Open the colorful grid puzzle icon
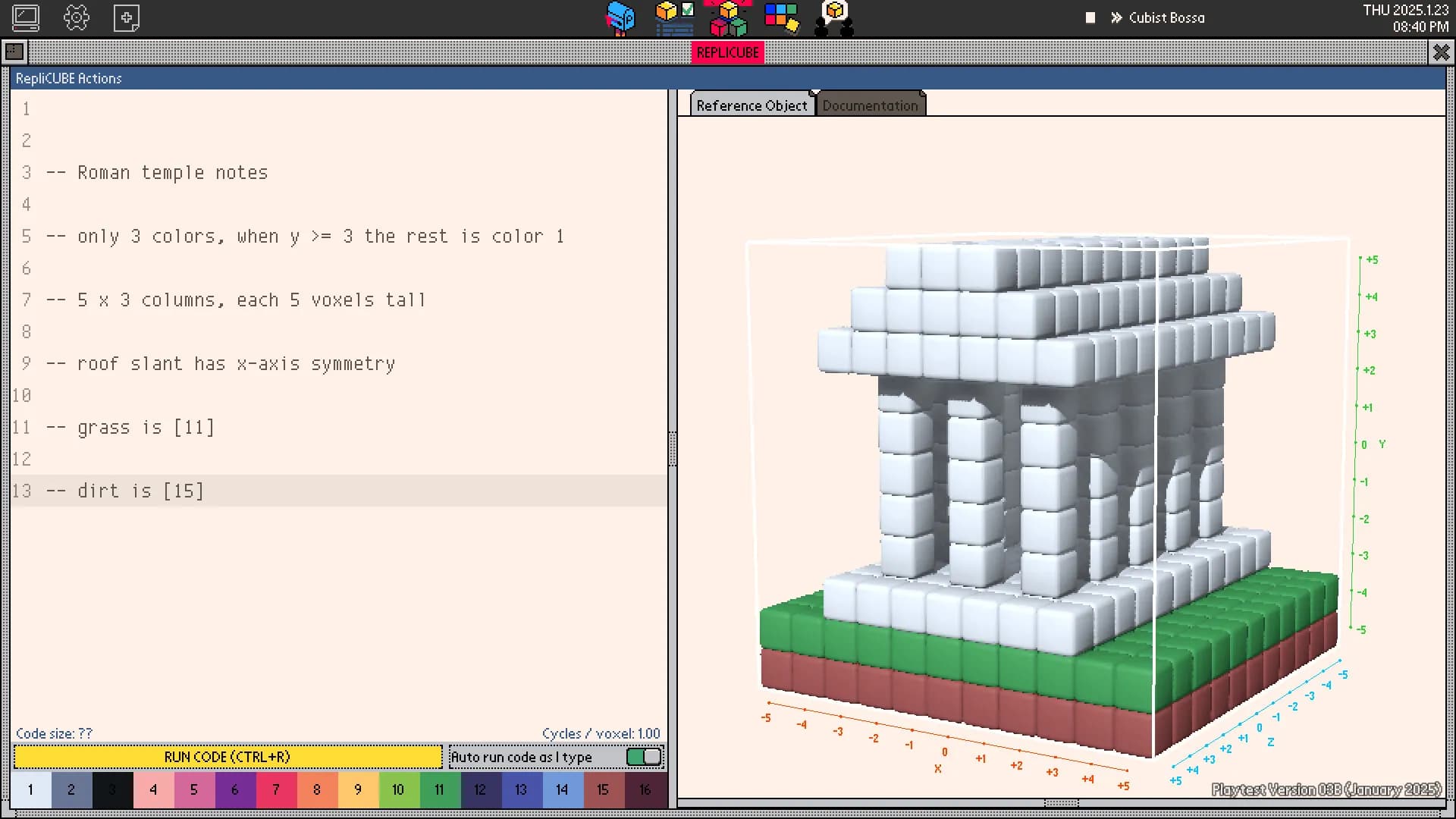Viewport: 1456px width, 819px height. [781, 17]
